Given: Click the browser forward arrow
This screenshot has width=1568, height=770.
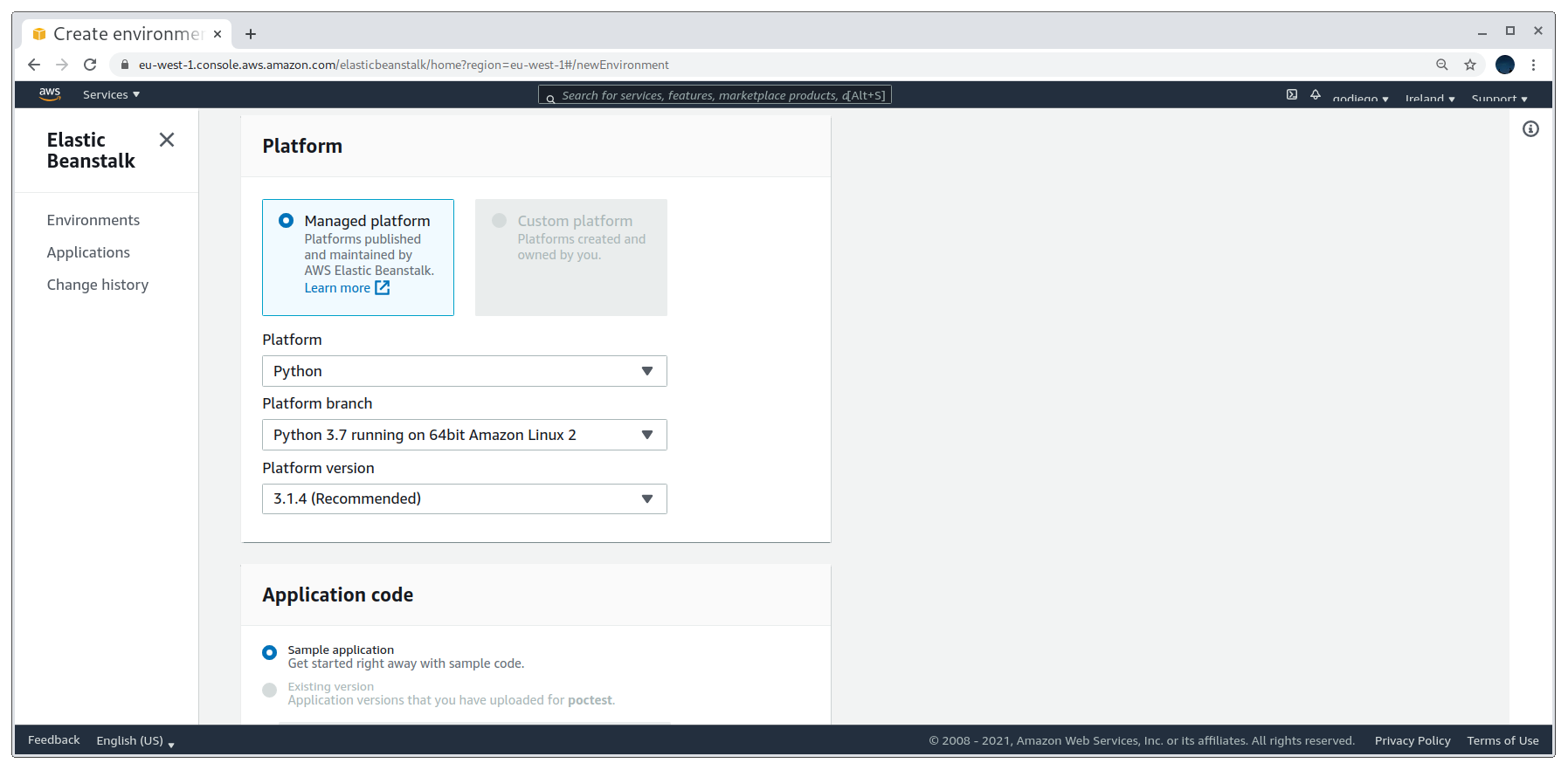Looking at the screenshot, I should [62, 65].
